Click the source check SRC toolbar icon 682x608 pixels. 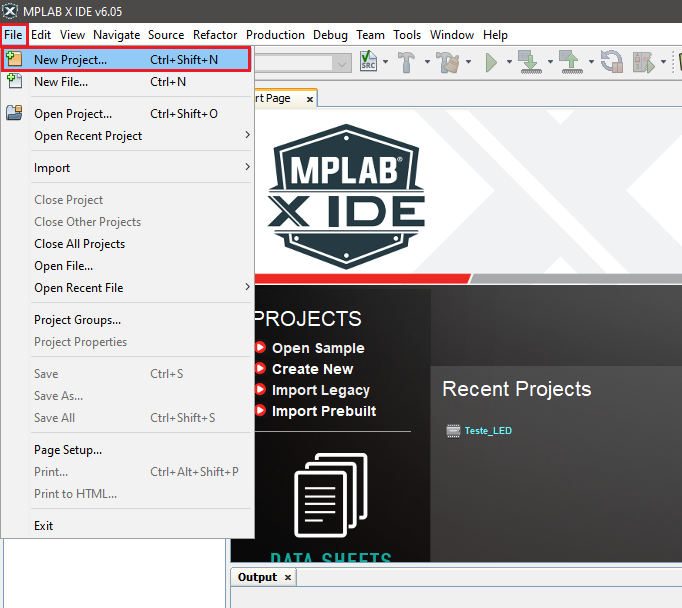[x=368, y=61]
